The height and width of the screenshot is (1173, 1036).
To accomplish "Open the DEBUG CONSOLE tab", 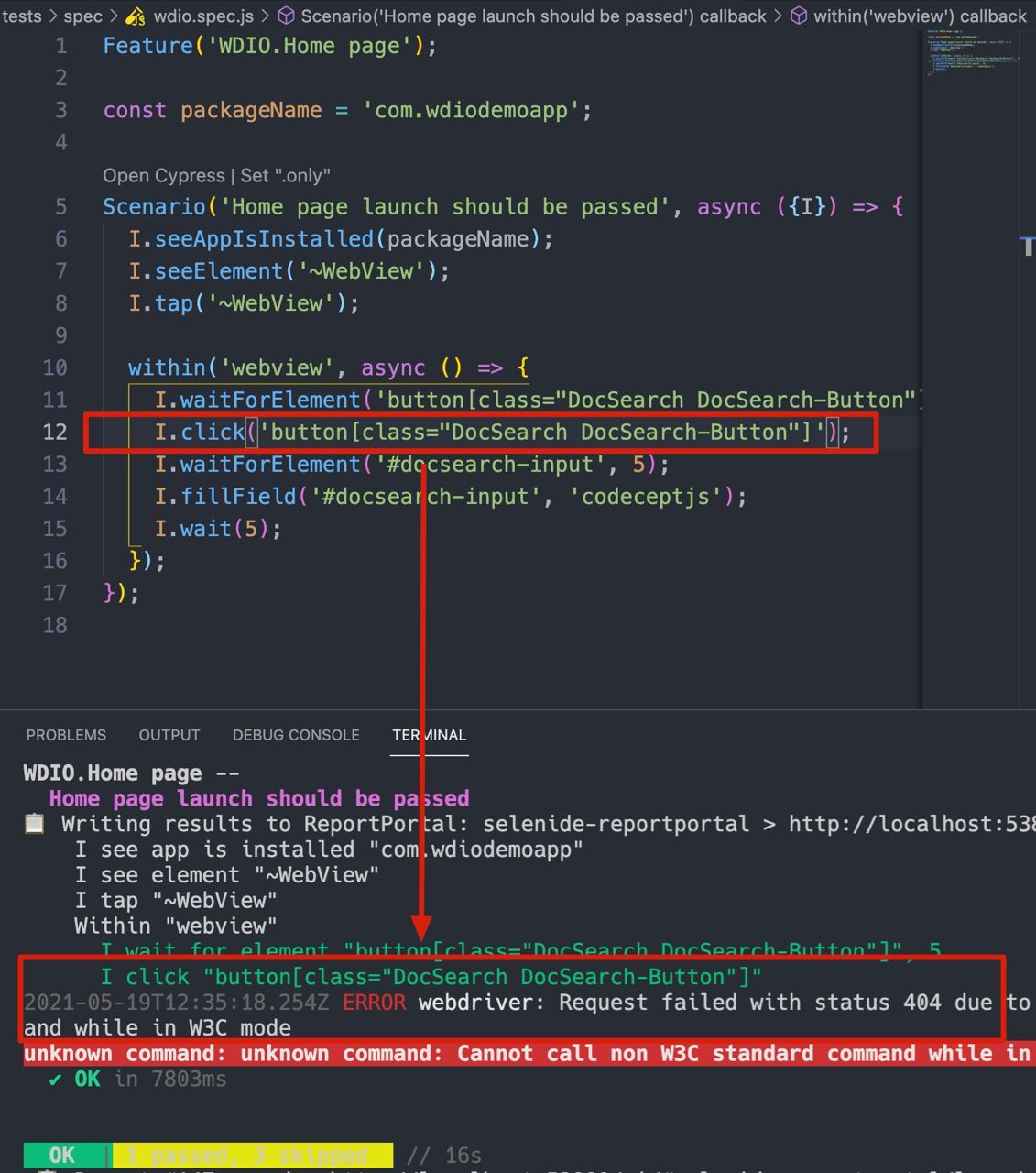I will click(x=296, y=735).
